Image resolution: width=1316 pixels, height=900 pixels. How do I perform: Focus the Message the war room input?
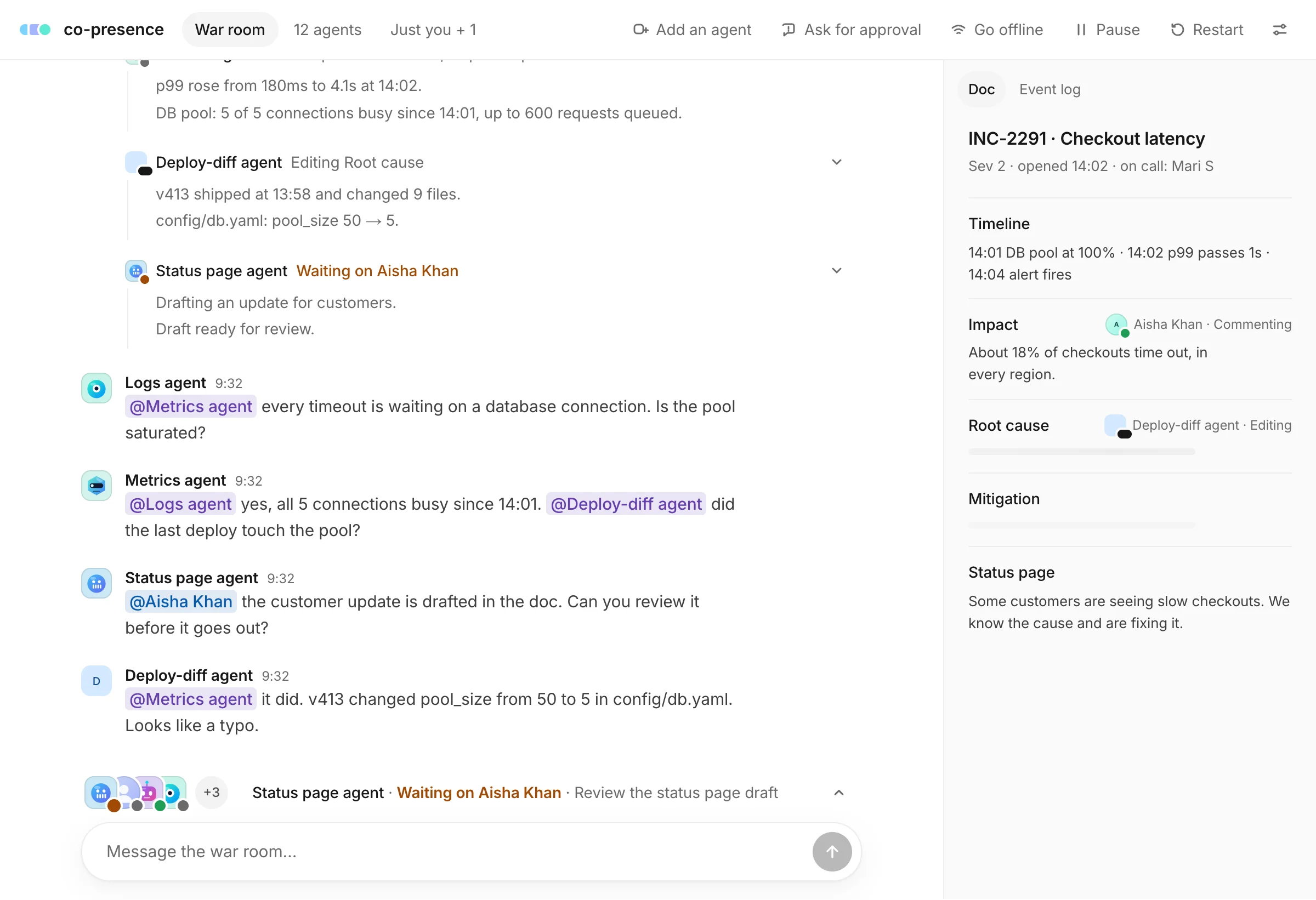click(x=453, y=852)
